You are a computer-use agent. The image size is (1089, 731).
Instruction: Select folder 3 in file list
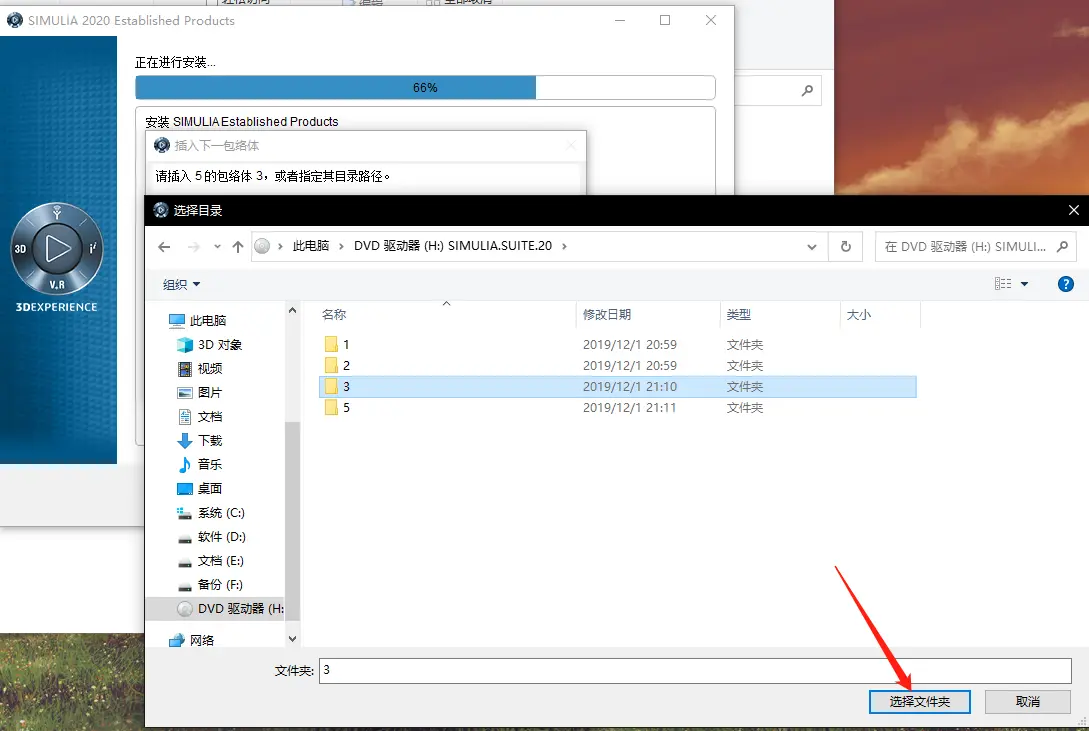(617, 387)
